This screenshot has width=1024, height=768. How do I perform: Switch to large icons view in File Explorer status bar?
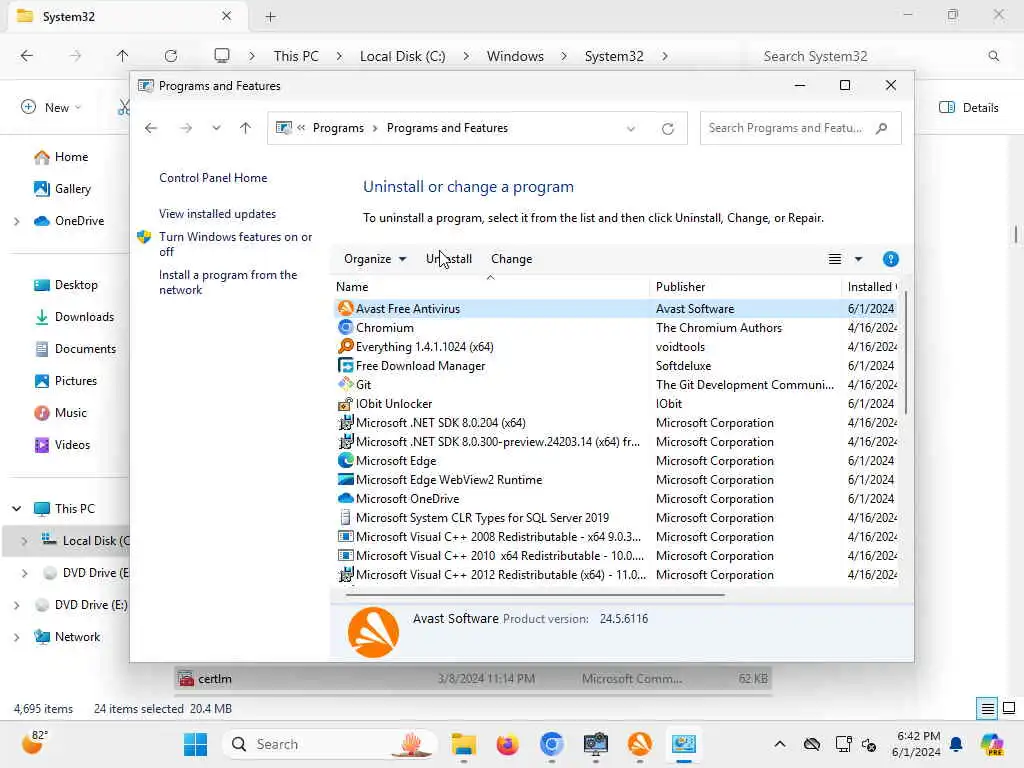[x=1009, y=708]
